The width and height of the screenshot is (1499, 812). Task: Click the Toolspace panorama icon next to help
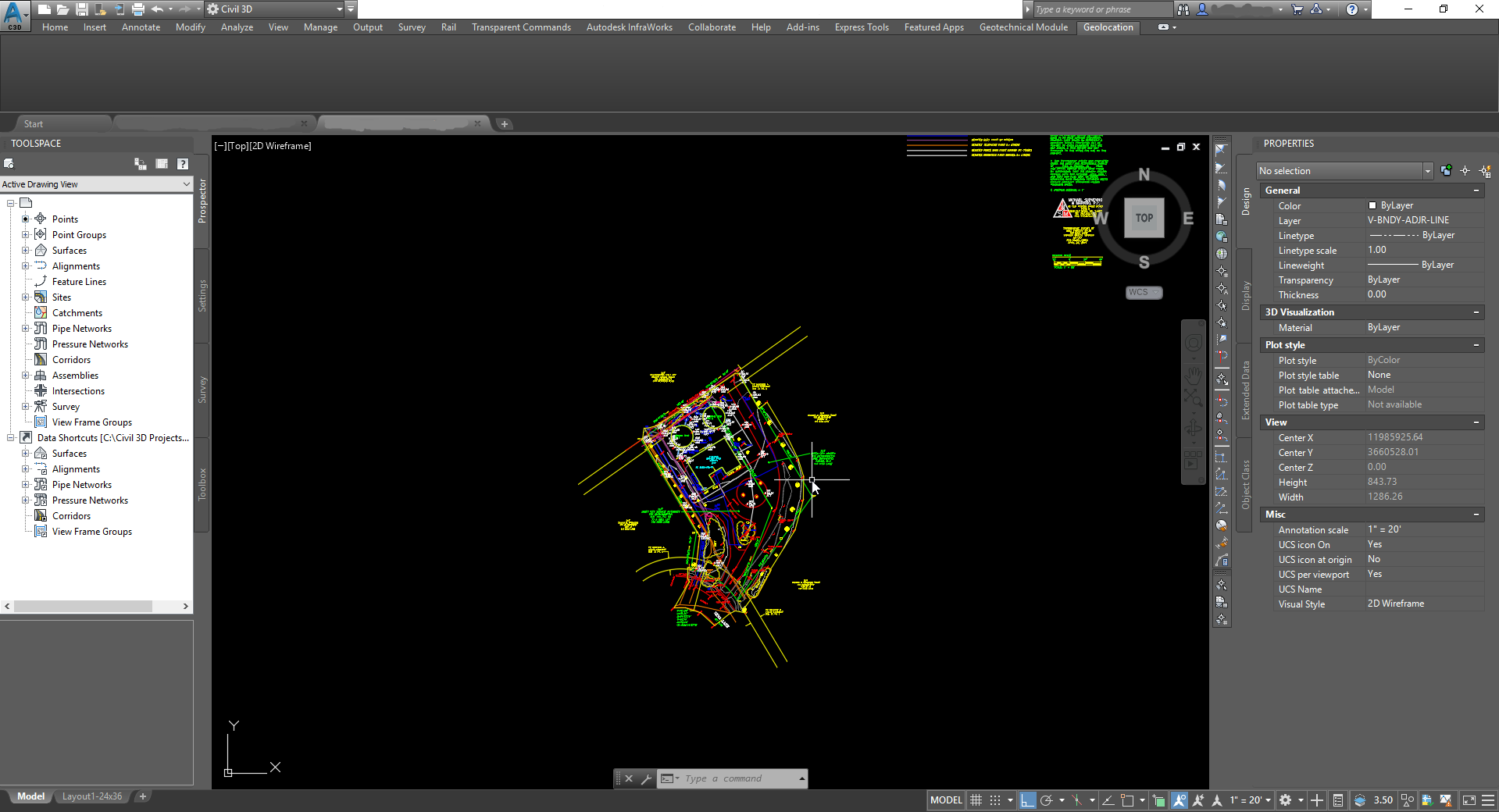[162, 164]
